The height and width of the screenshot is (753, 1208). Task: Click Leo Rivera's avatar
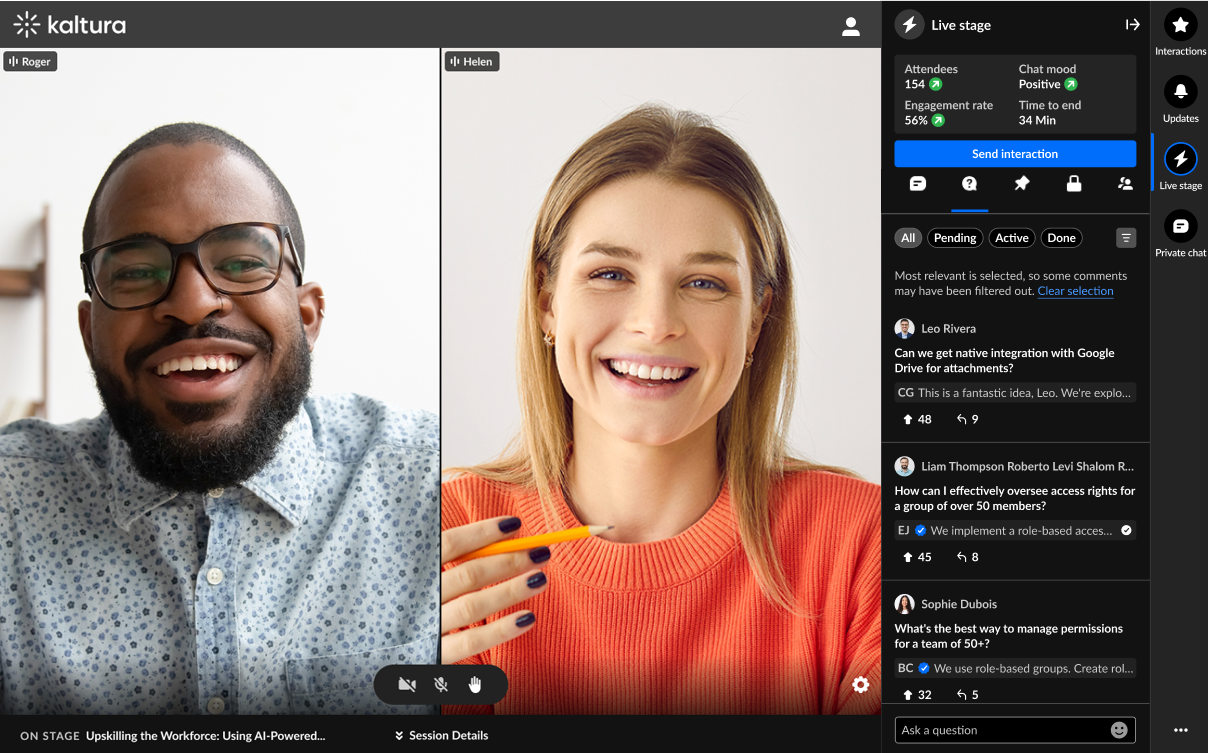904,328
